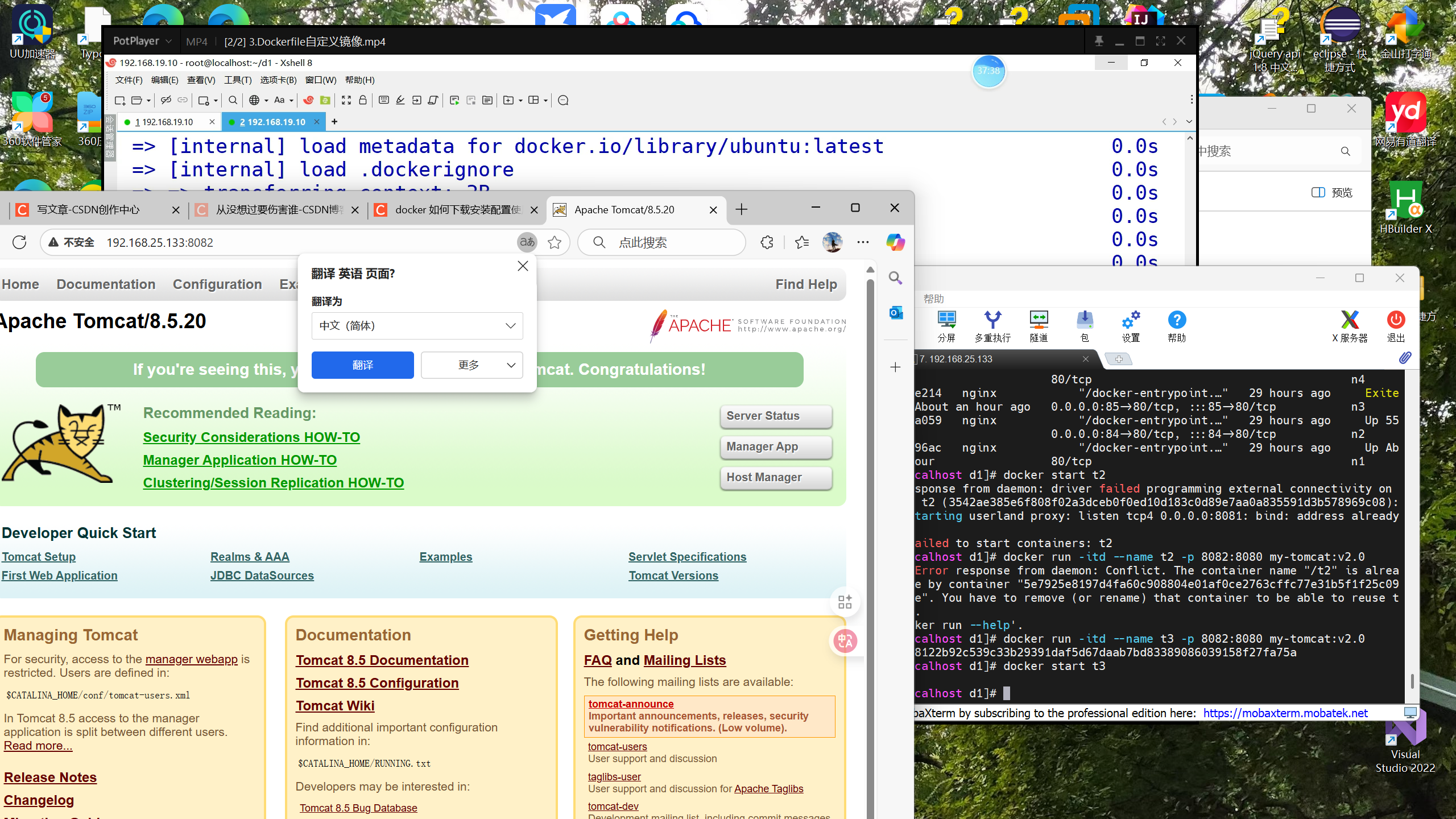Open the Copilot icon in Edge toolbar

895,242
